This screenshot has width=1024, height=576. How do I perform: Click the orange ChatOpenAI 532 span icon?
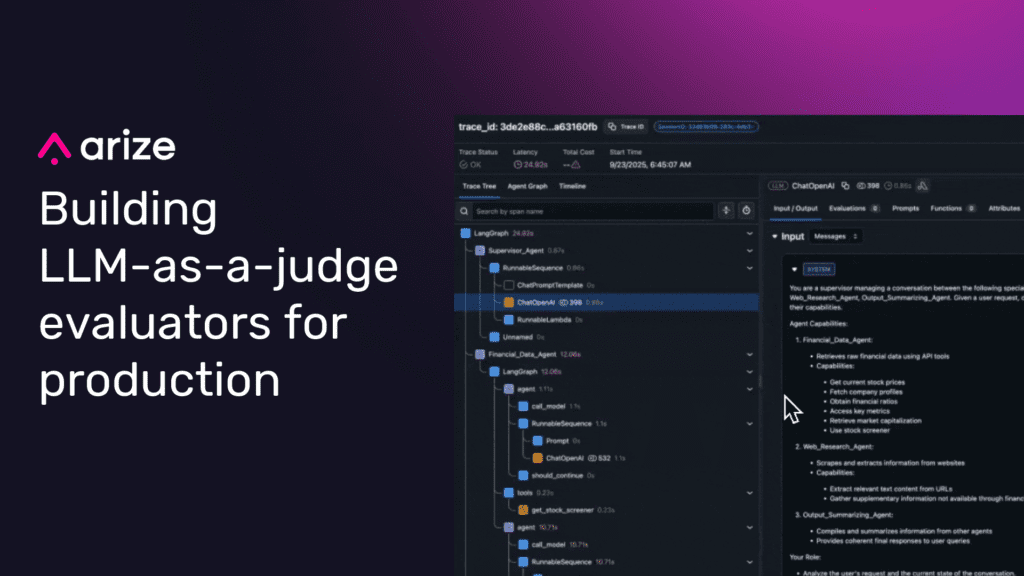tap(537, 458)
